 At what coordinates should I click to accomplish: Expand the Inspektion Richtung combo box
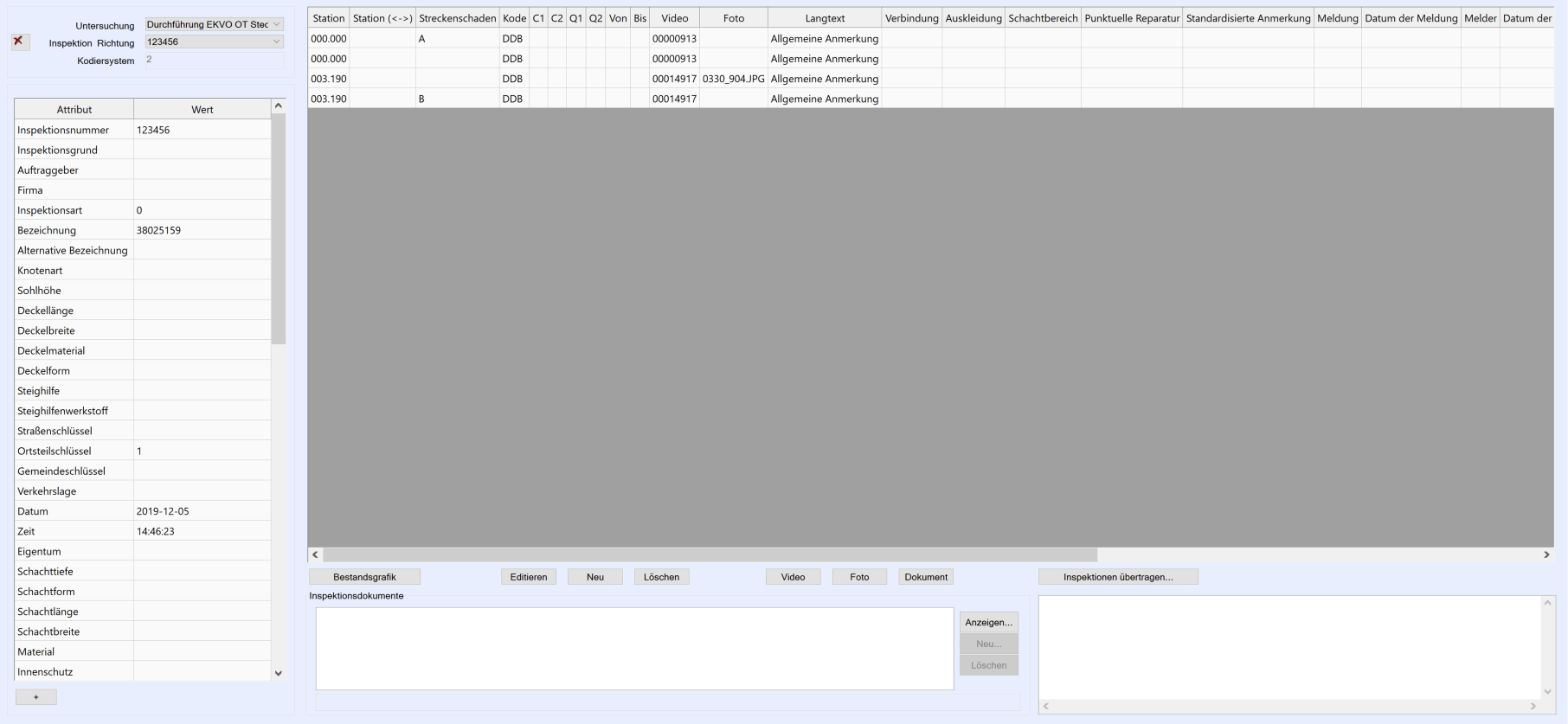[x=214, y=42]
